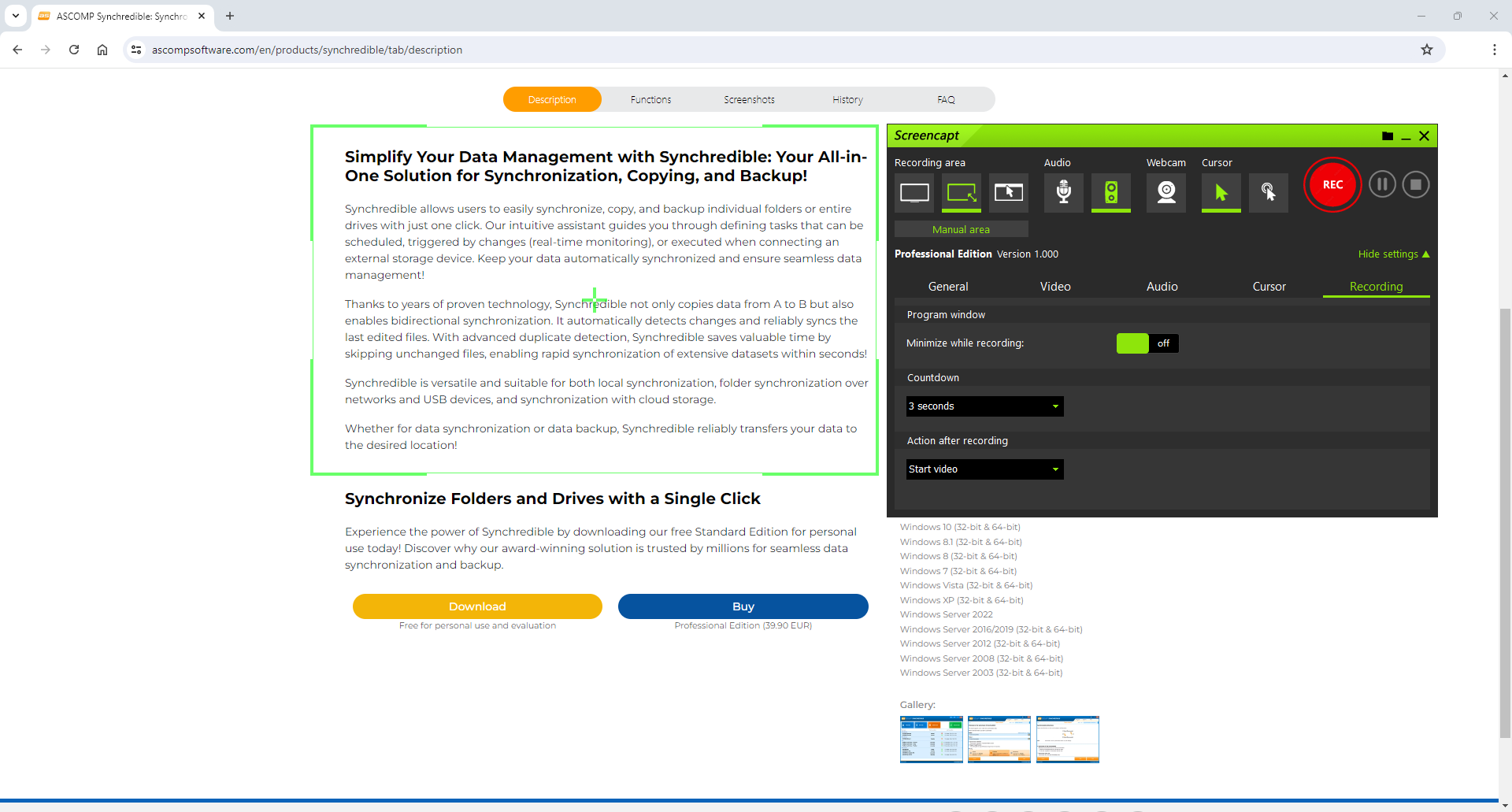Switch to the Description page tab
The image size is (1512, 812).
click(x=552, y=99)
